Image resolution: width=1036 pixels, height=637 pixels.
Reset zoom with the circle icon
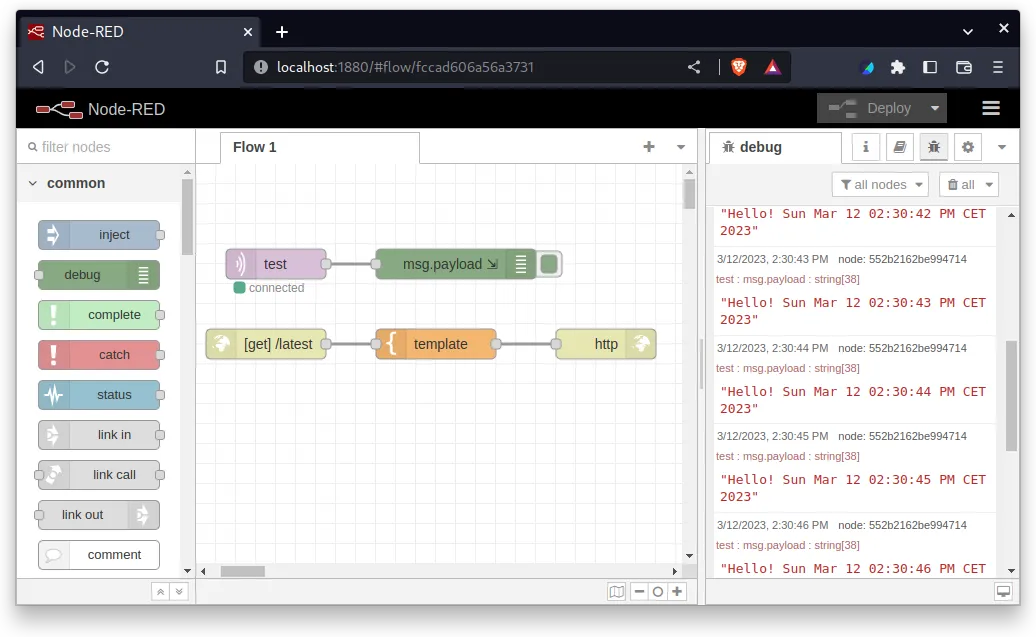[658, 591]
